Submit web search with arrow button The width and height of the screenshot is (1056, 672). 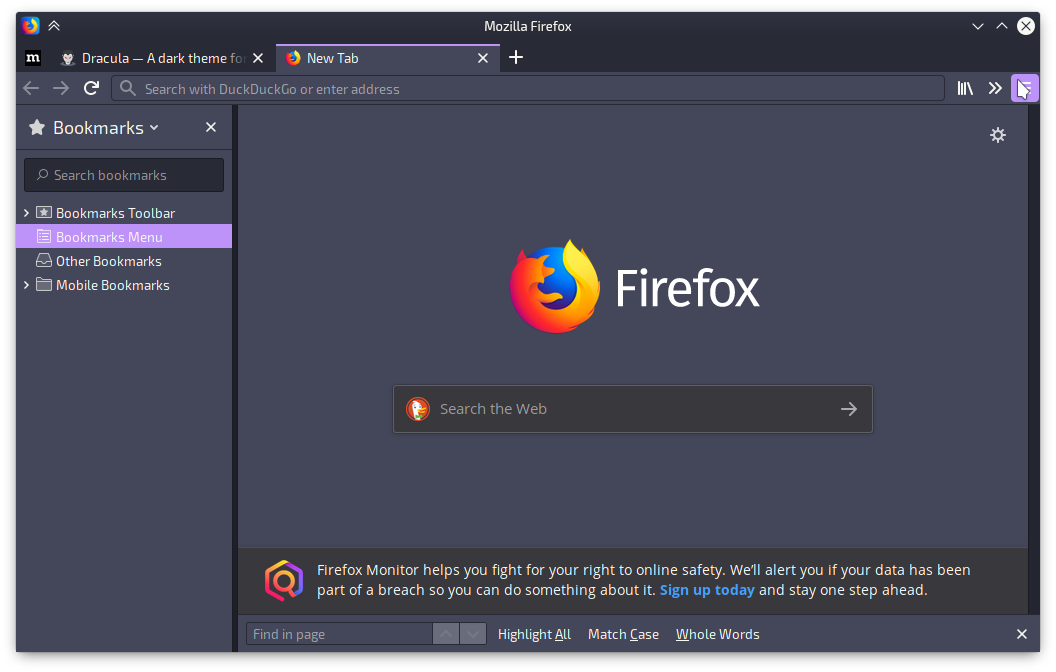pyautogui.click(x=849, y=409)
